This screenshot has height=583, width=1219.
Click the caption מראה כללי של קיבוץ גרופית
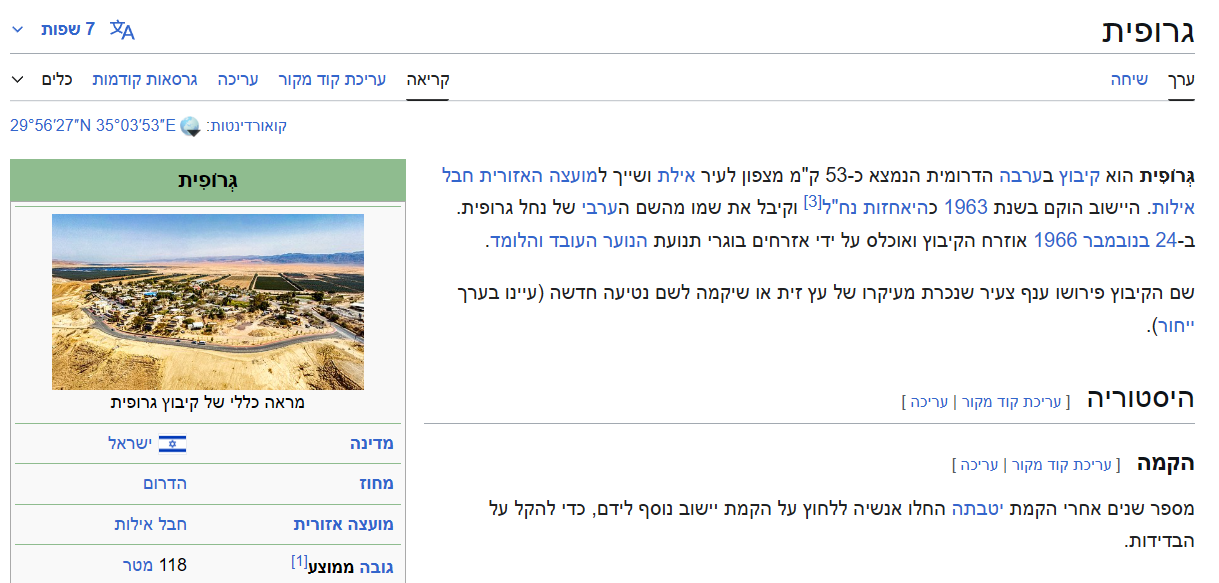click(x=208, y=402)
